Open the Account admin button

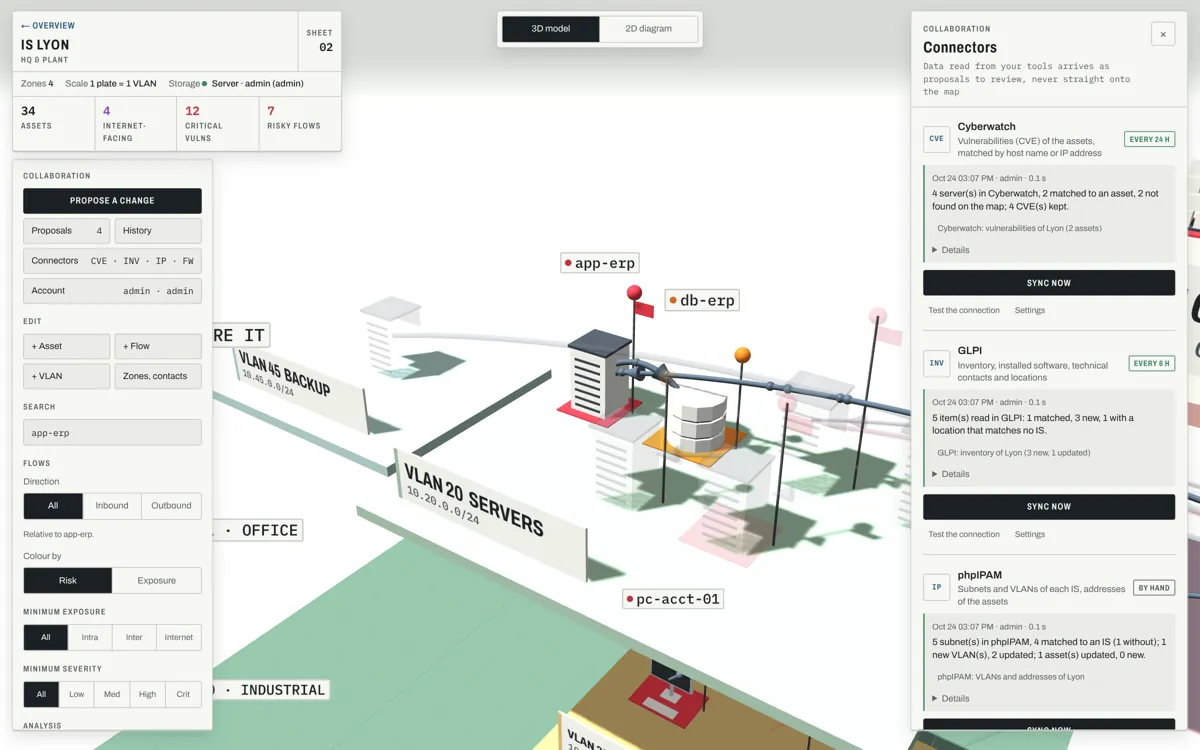pyautogui.click(x=112, y=291)
